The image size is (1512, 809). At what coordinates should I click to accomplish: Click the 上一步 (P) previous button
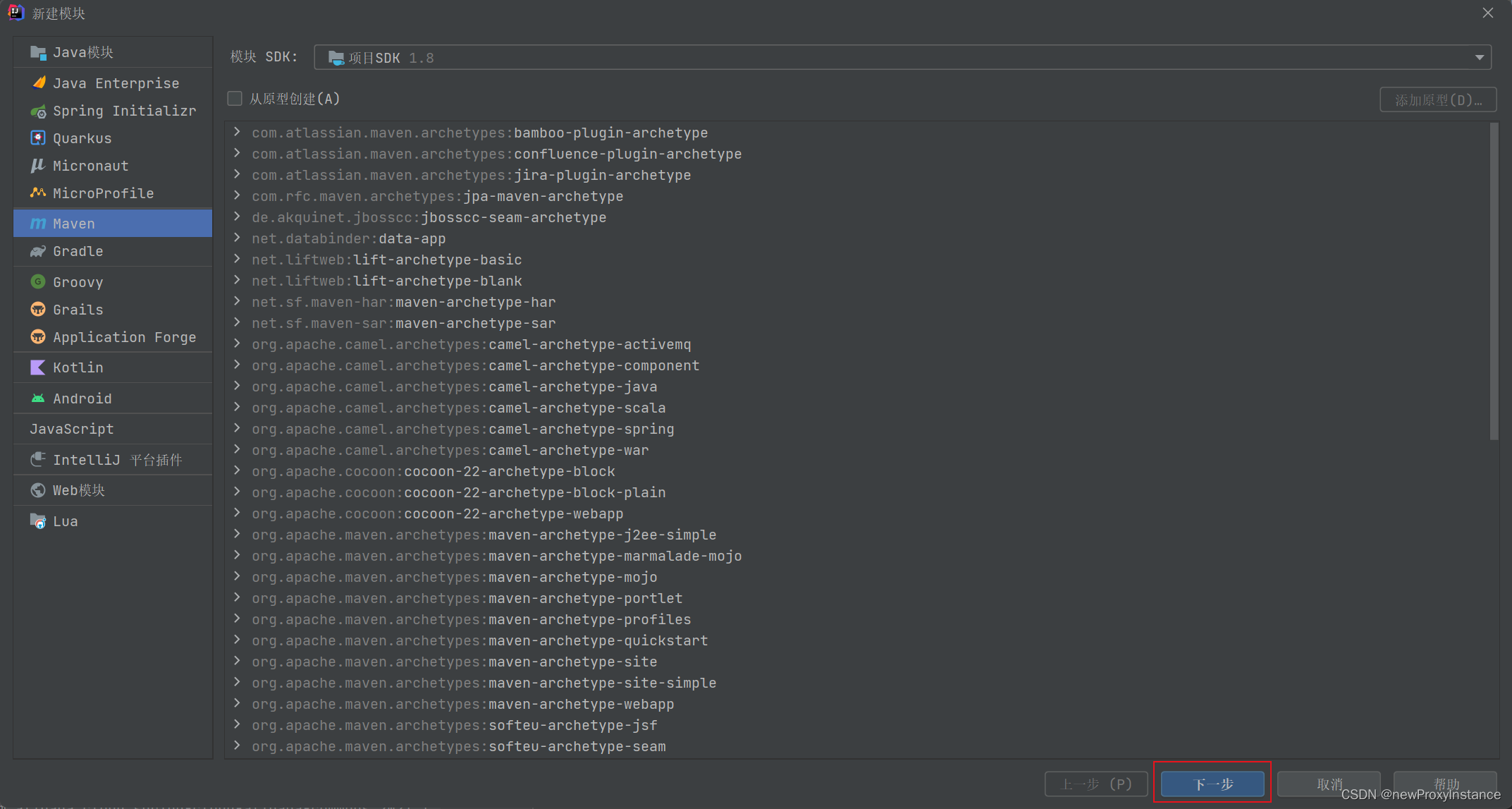(x=1096, y=784)
